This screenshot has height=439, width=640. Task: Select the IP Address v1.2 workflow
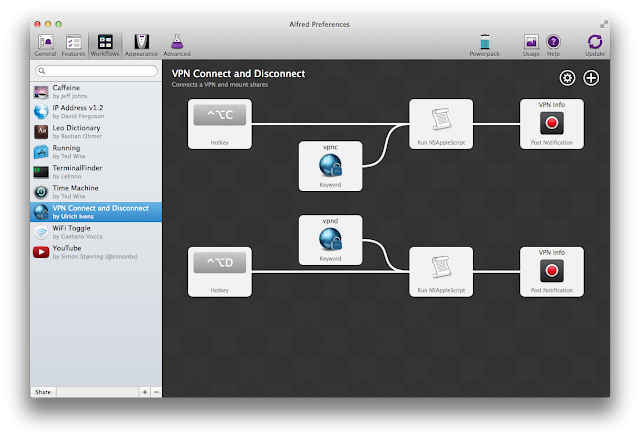pos(96,112)
